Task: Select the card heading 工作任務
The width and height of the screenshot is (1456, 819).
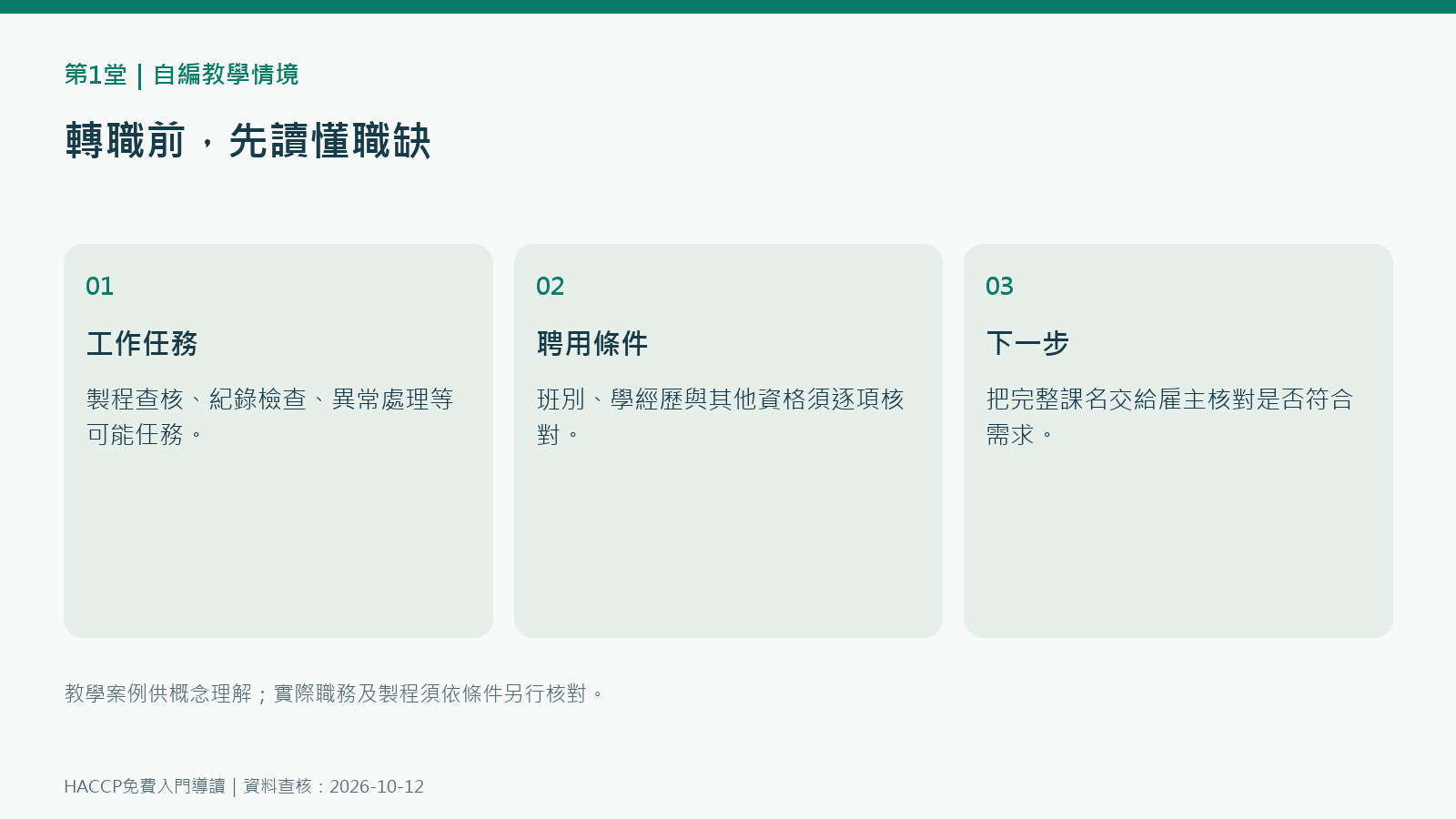Action: (x=142, y=343)
